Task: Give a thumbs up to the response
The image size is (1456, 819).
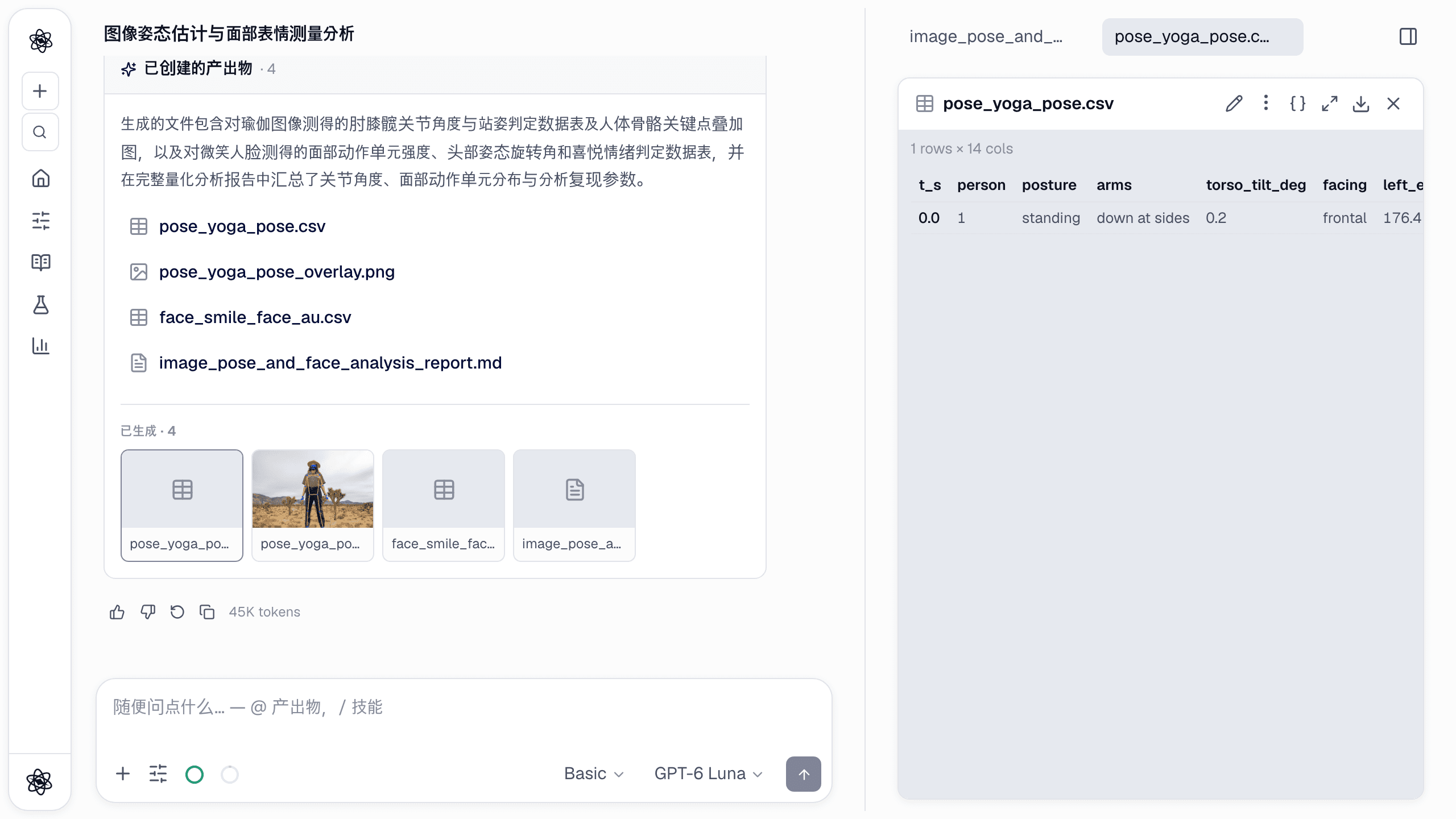Action: tap(117, 612)
